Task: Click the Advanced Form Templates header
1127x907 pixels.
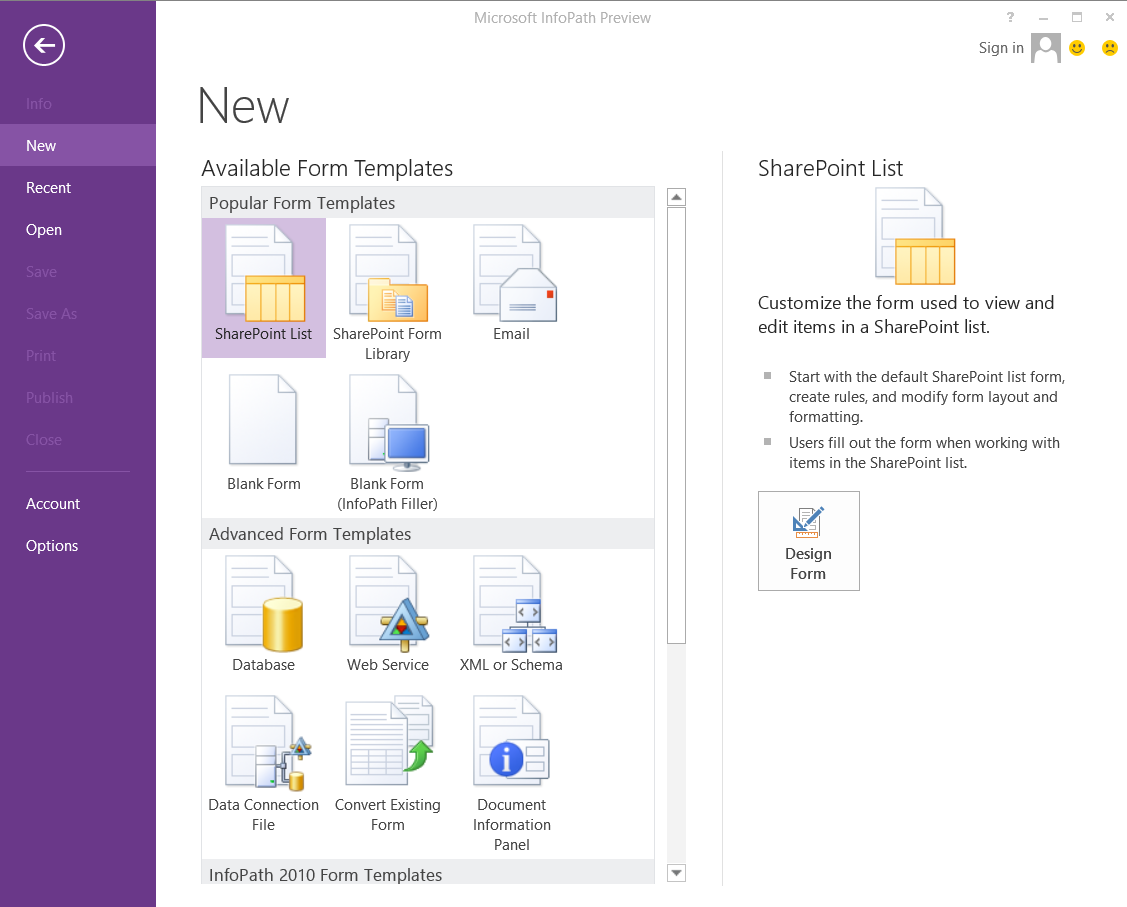Action: 428,534
